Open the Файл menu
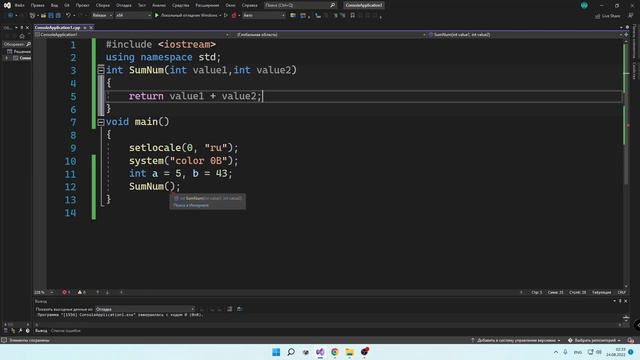The height and width of the screenshot is (360, 640). coord(19,5)
